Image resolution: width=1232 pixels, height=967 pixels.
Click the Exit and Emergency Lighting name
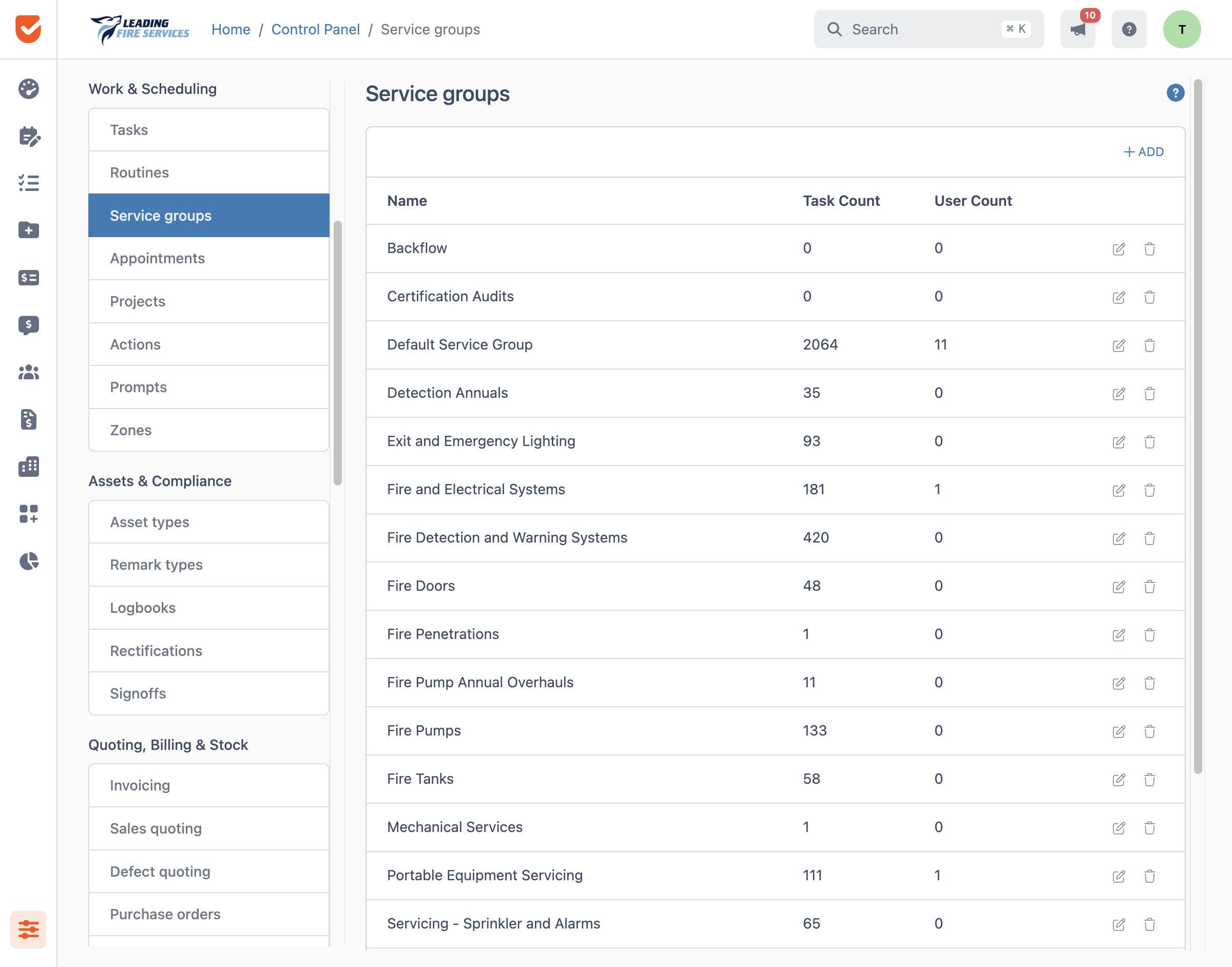(480, 441)
